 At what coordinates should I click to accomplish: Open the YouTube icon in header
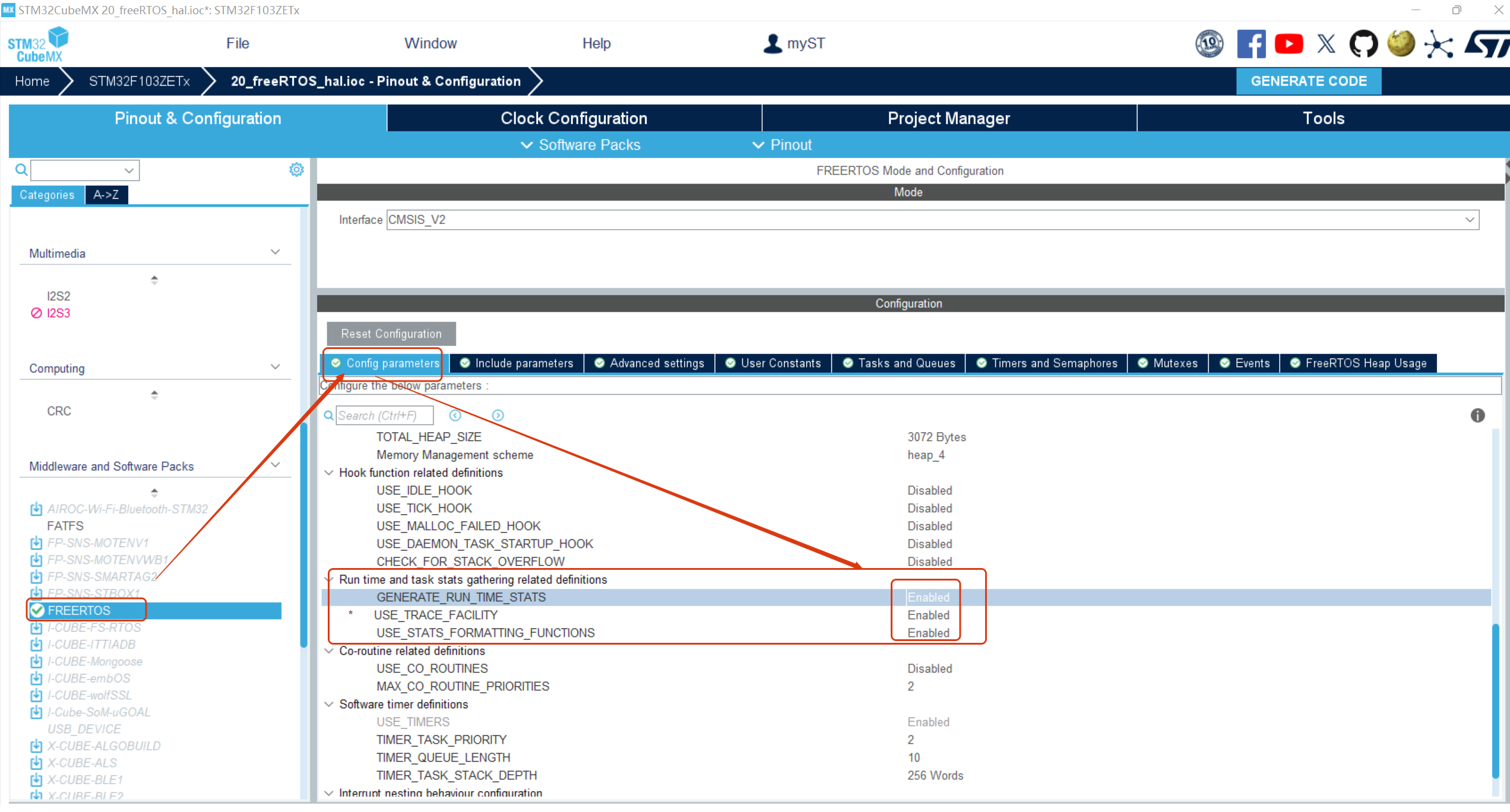(x=1289, y=44)
